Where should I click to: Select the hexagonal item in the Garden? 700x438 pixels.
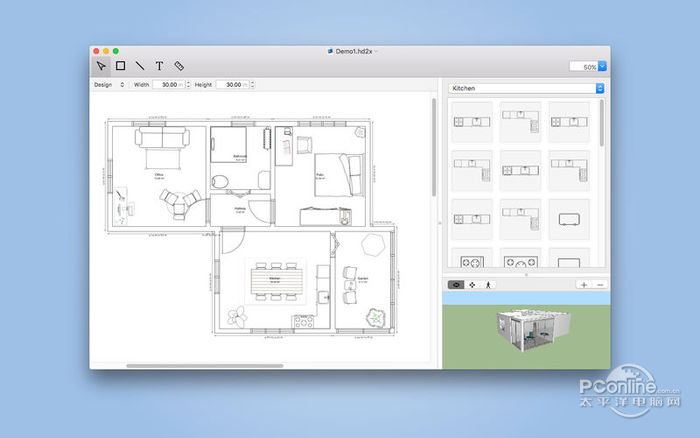pos(373,245)
